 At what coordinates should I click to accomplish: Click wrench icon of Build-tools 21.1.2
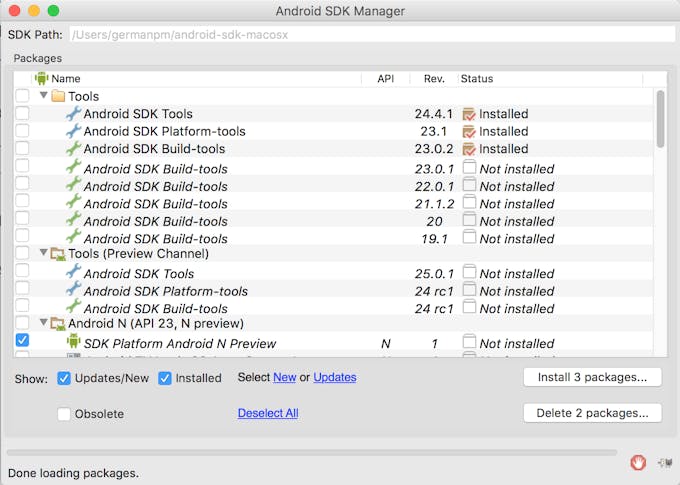73,201
